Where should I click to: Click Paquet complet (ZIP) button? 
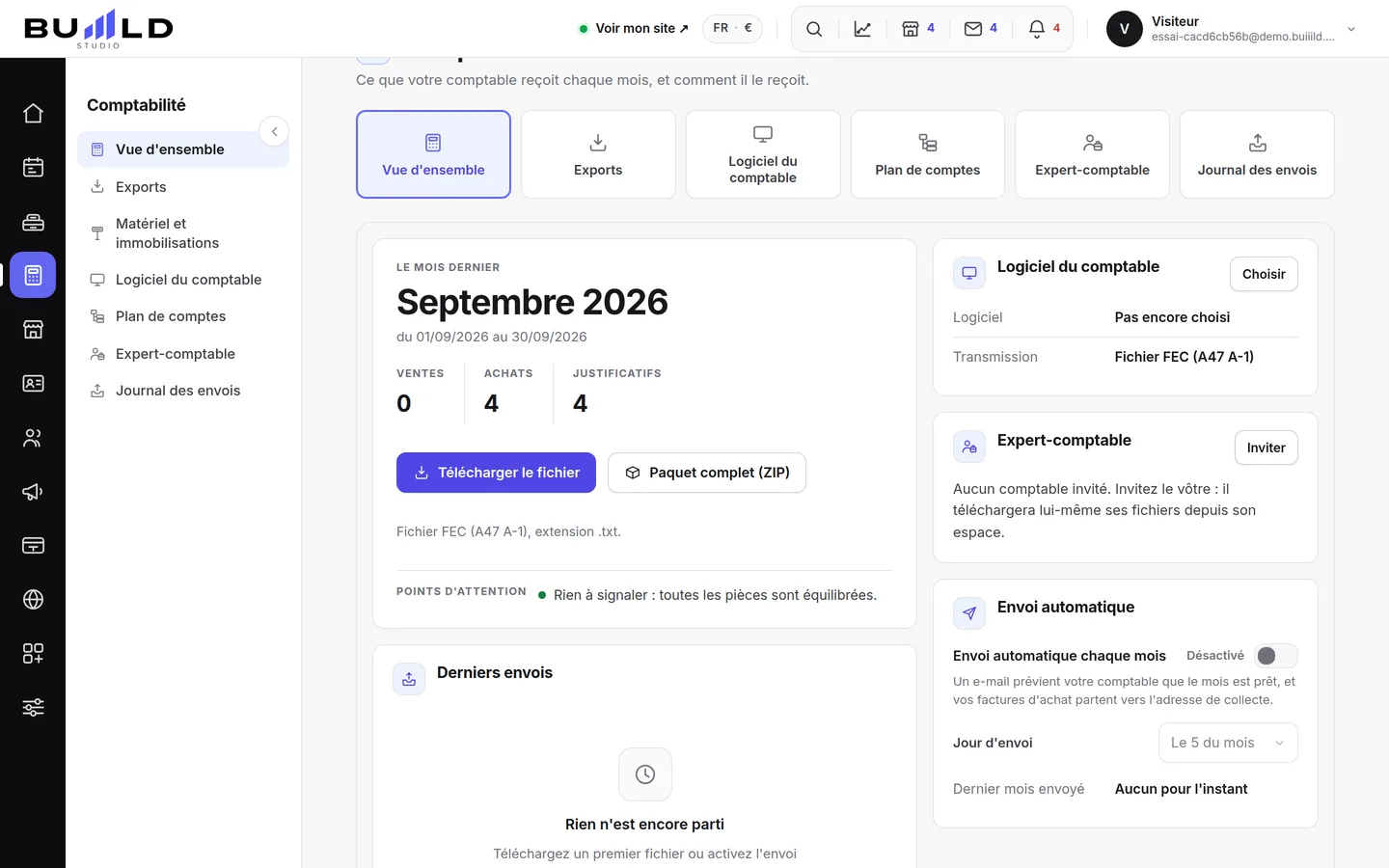point(707,473)
